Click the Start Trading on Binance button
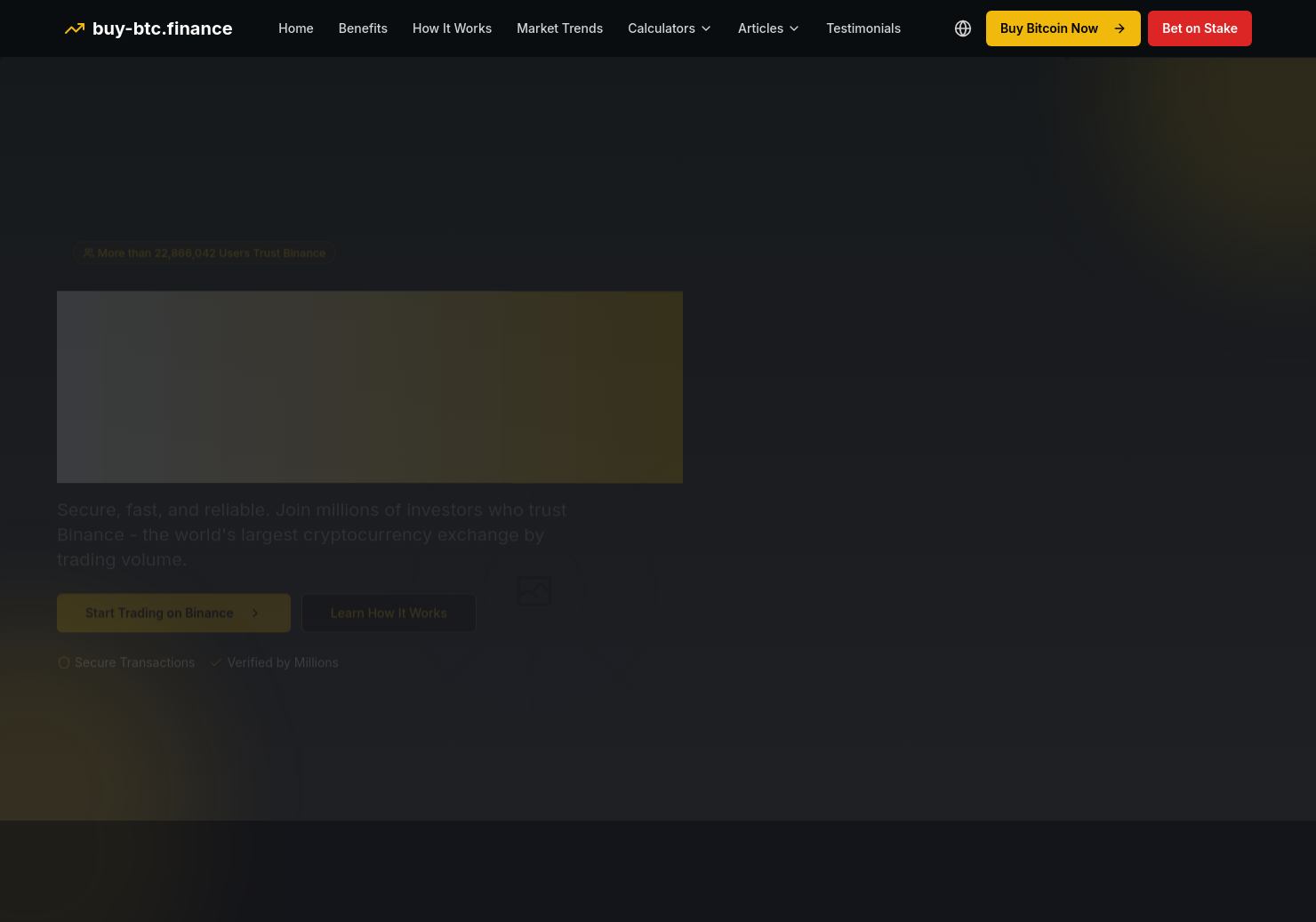 tap(173, 613)
